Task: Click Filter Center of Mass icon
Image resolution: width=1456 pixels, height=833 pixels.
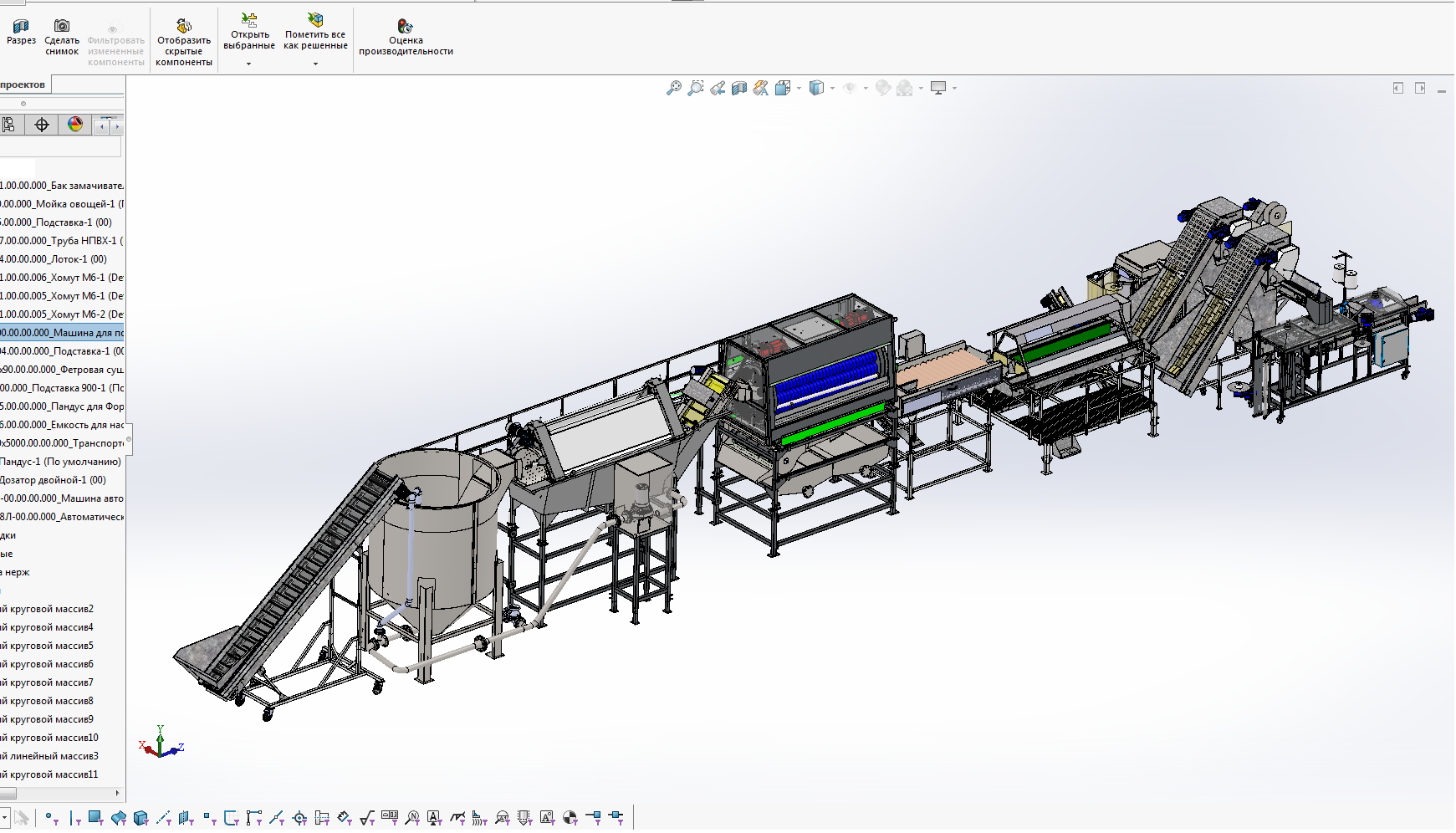Action: (x=570, y=818)
